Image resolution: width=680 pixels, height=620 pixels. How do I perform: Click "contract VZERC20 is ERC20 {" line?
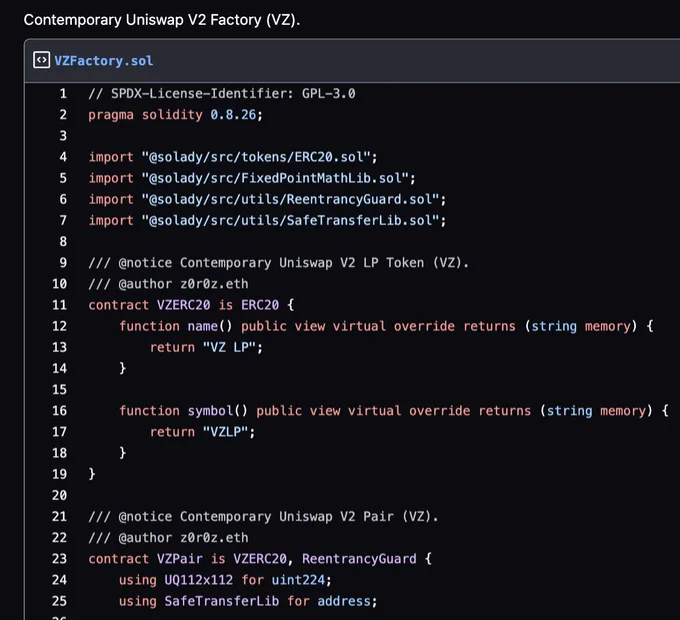191,305
